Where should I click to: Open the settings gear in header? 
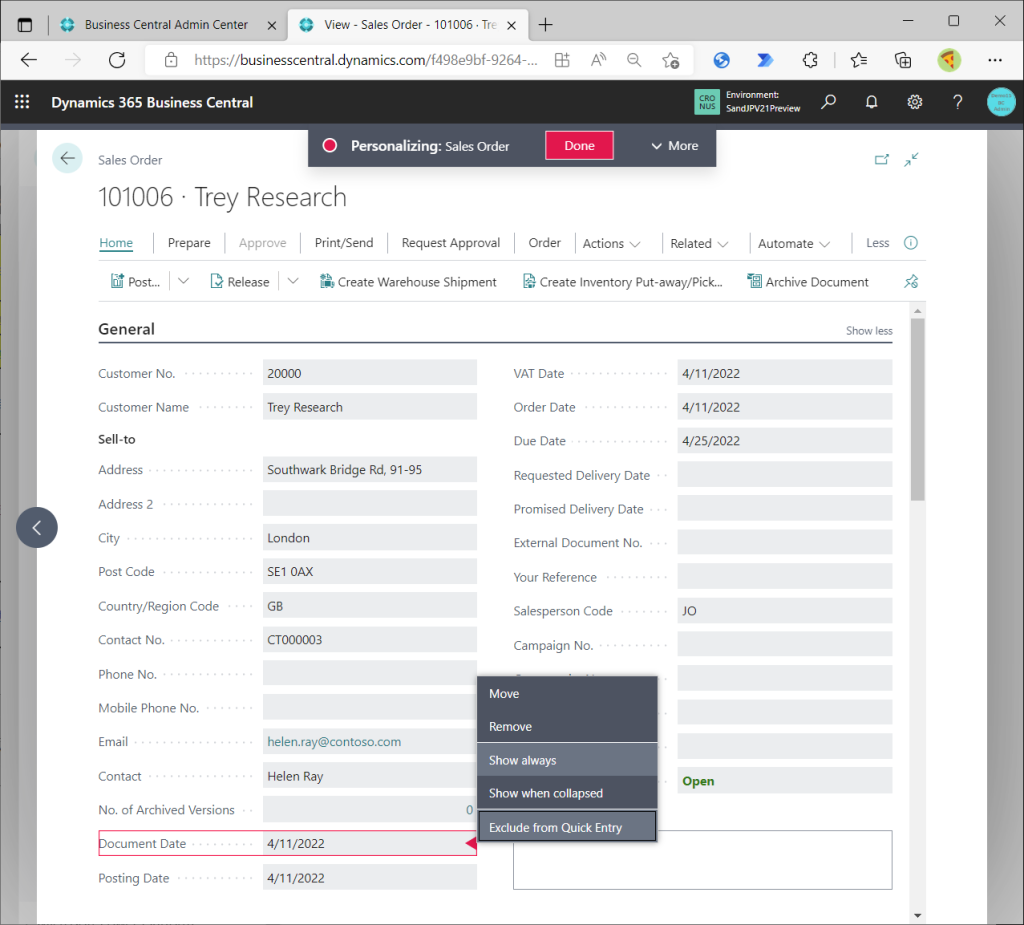click(914, 102)
